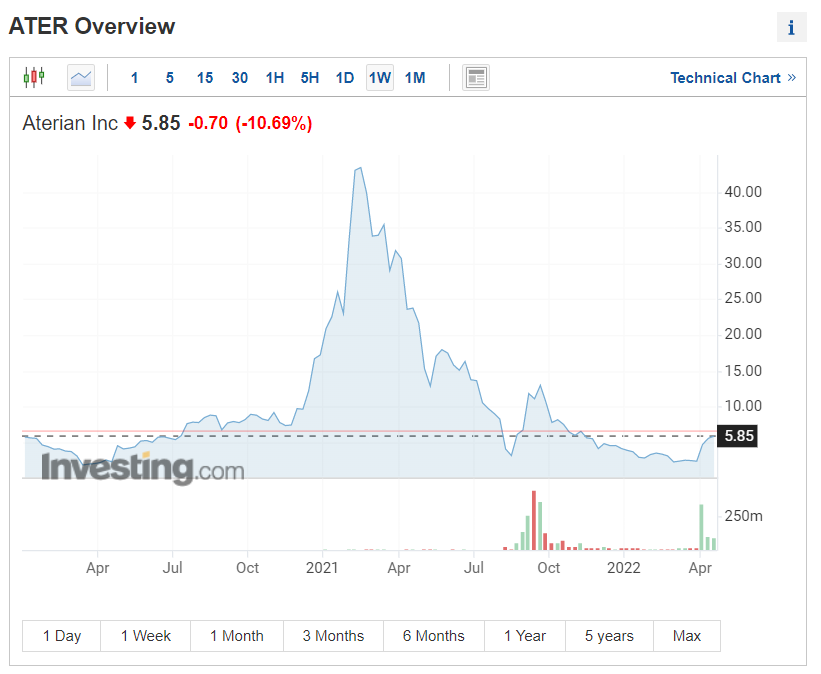The image size is (821, 674).
Task: Set the chart interval to 1 minute
Action: click(135, 78)
